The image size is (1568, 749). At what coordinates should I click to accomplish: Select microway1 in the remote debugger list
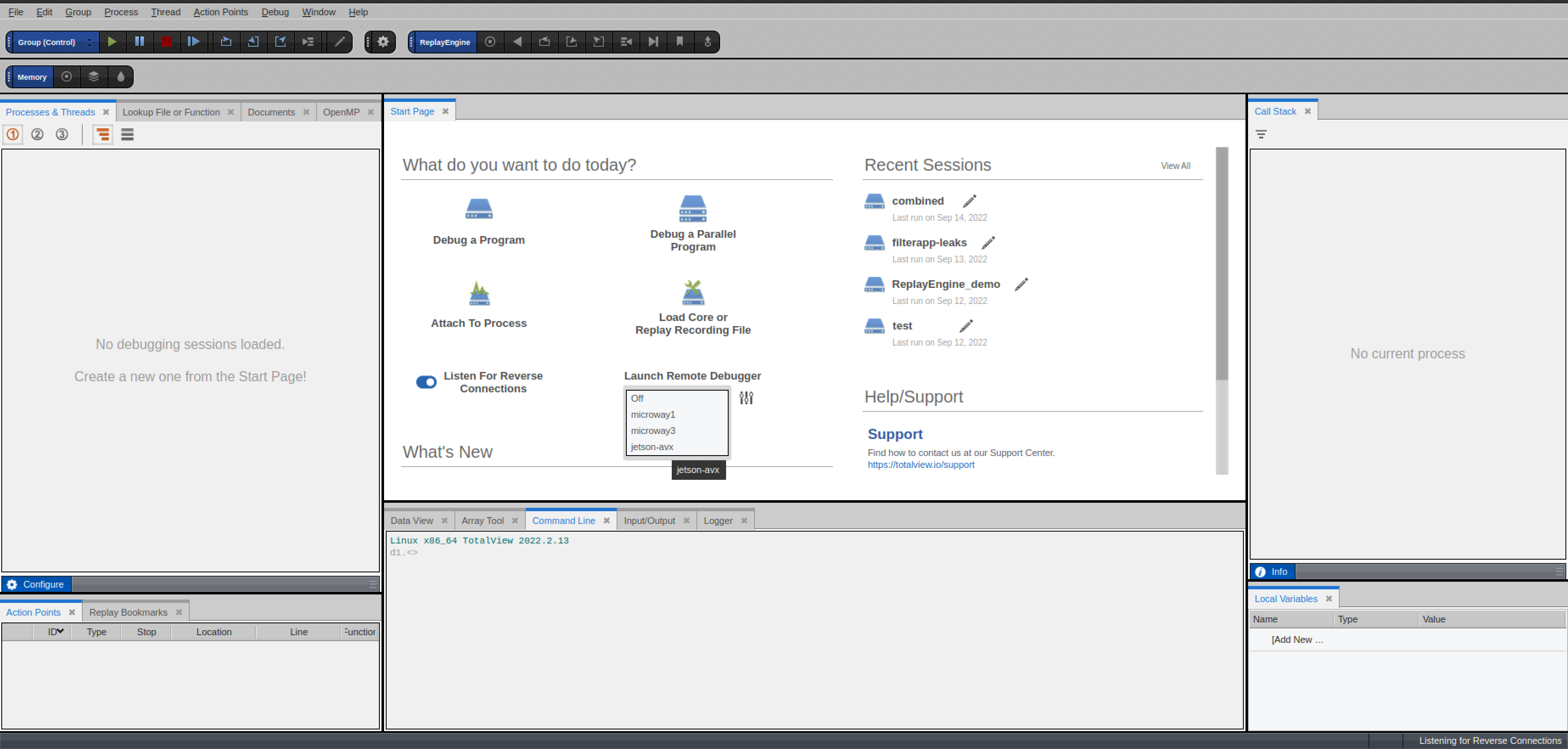677,415
